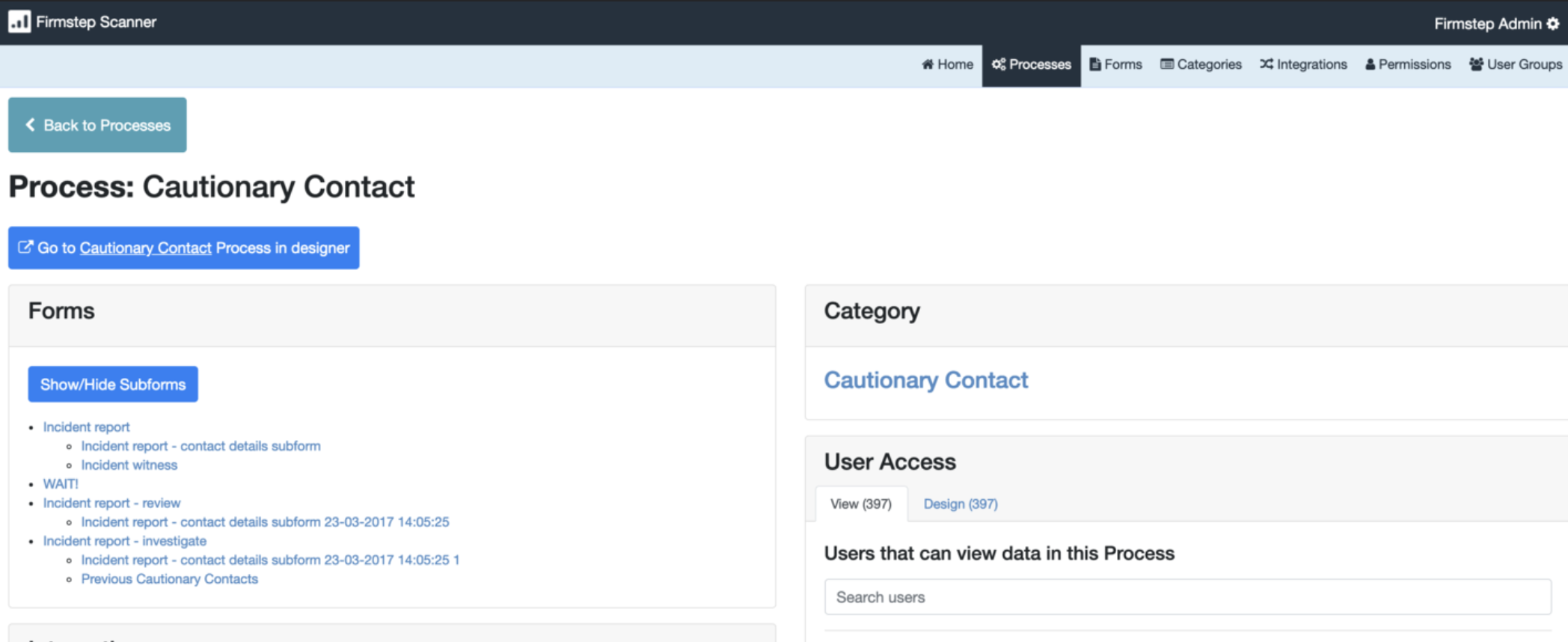Click the Back to Processes button
The image size is (1568, 642).
(x=97, y=125)
